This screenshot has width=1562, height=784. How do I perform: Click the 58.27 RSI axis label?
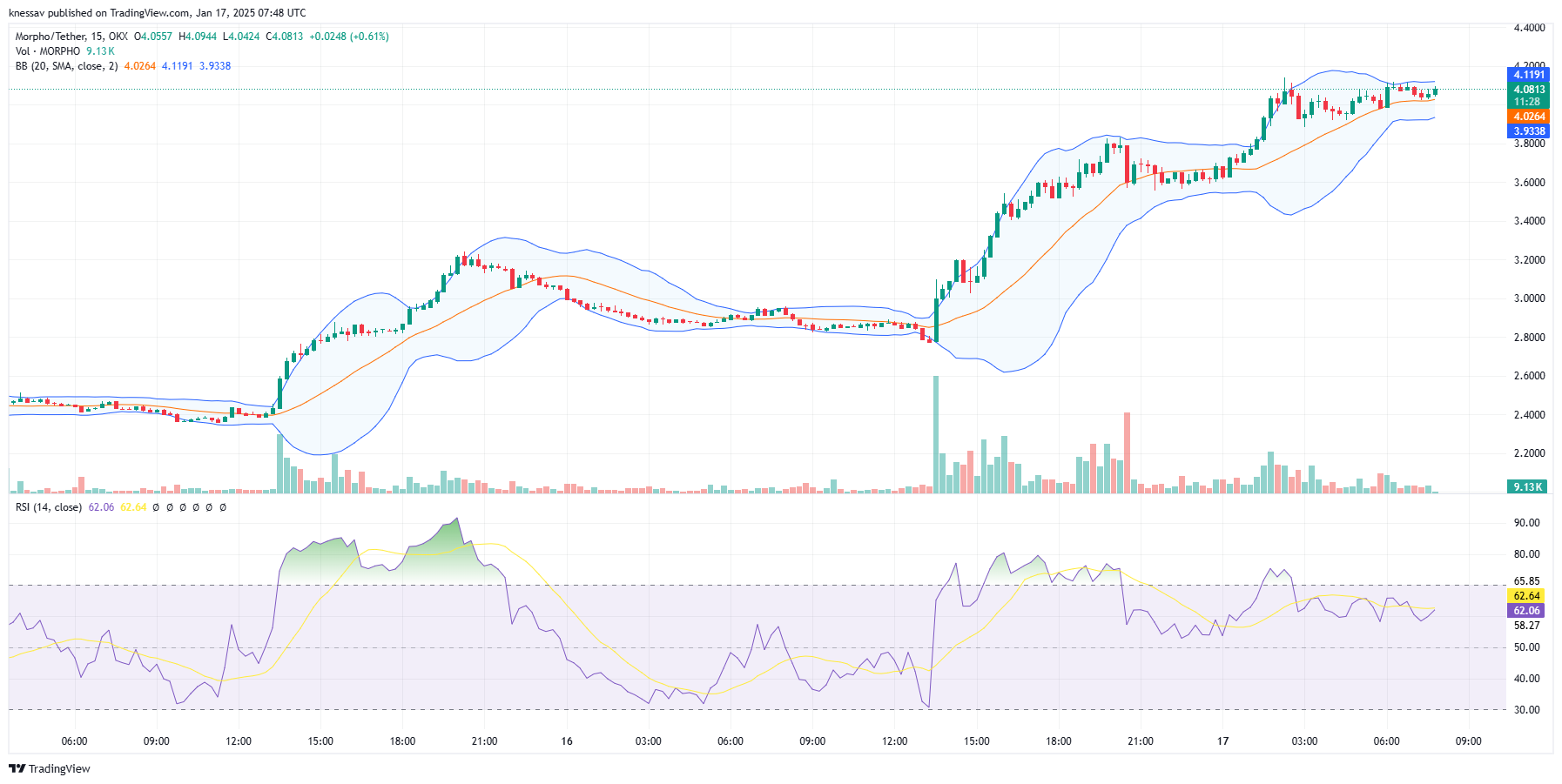coord(1526,626)
